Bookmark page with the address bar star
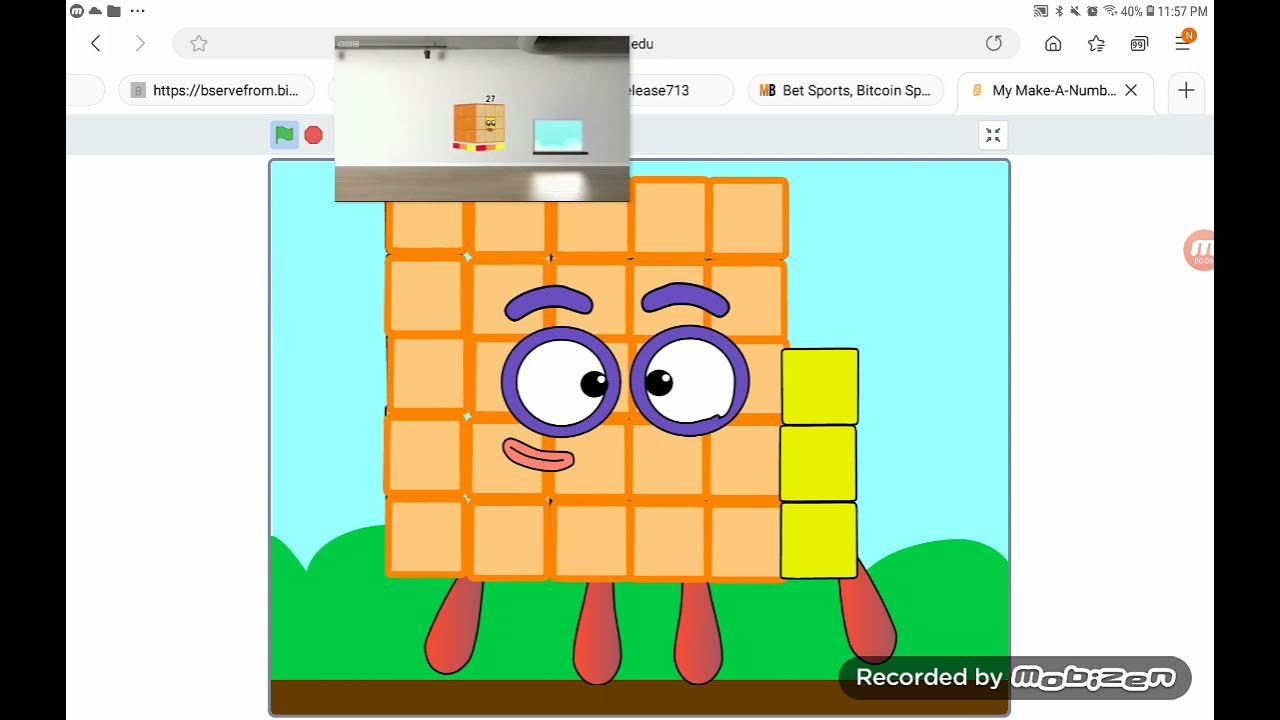The image size is (1280, 720). click(x=199, y=43)
